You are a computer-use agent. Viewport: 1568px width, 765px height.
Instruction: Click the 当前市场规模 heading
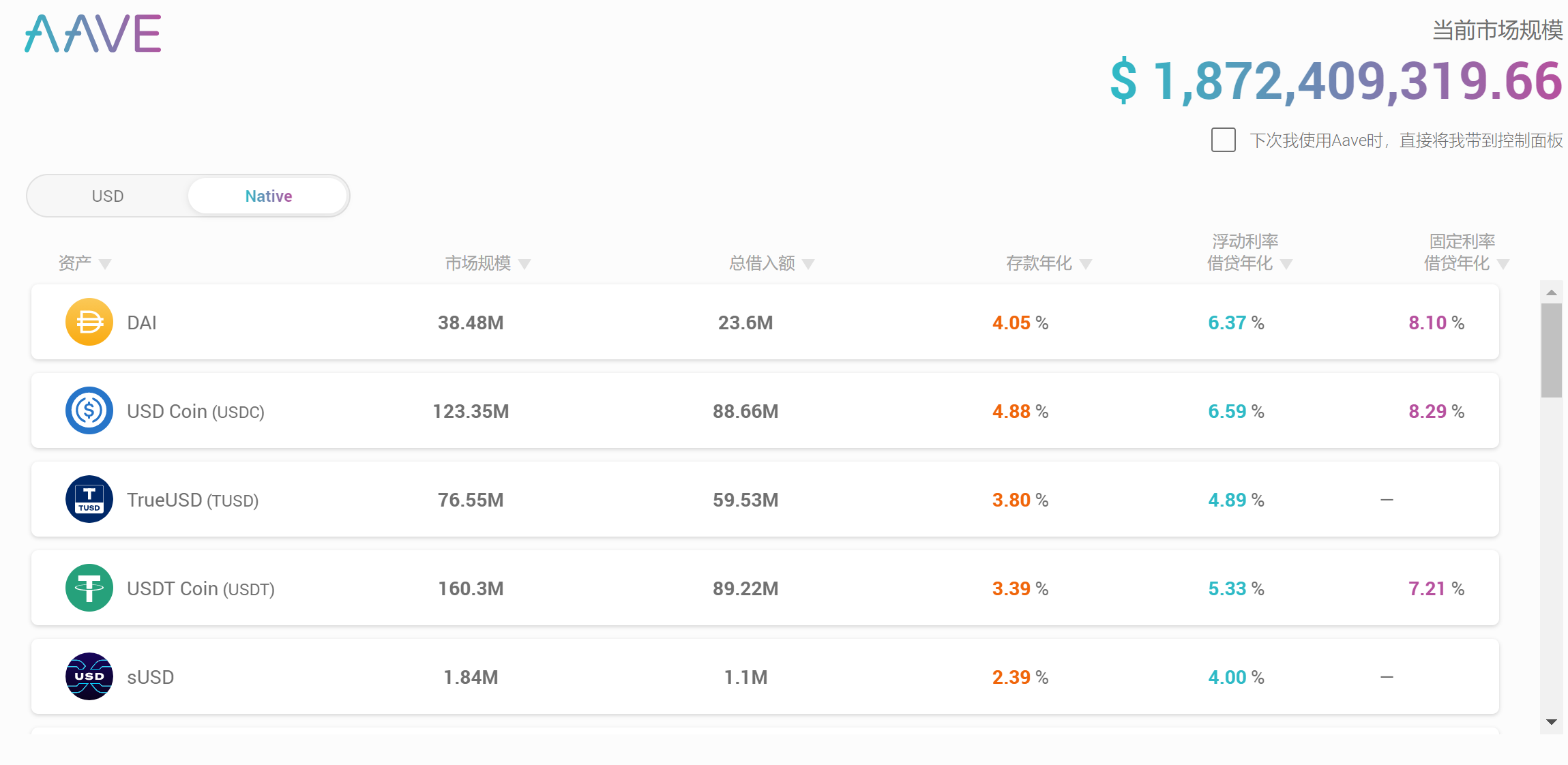tap(1497, 30)
